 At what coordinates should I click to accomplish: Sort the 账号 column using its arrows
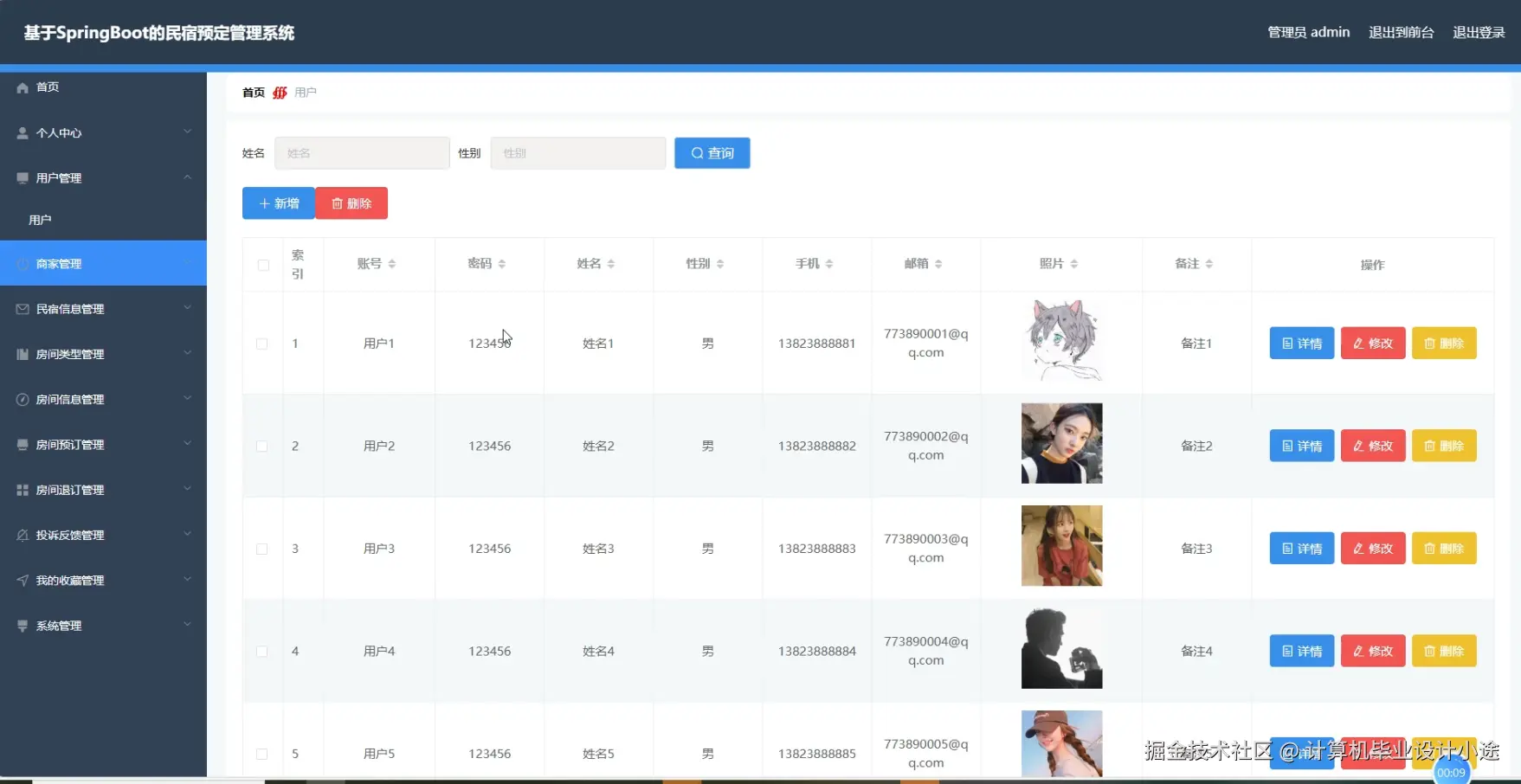[392, 264]
